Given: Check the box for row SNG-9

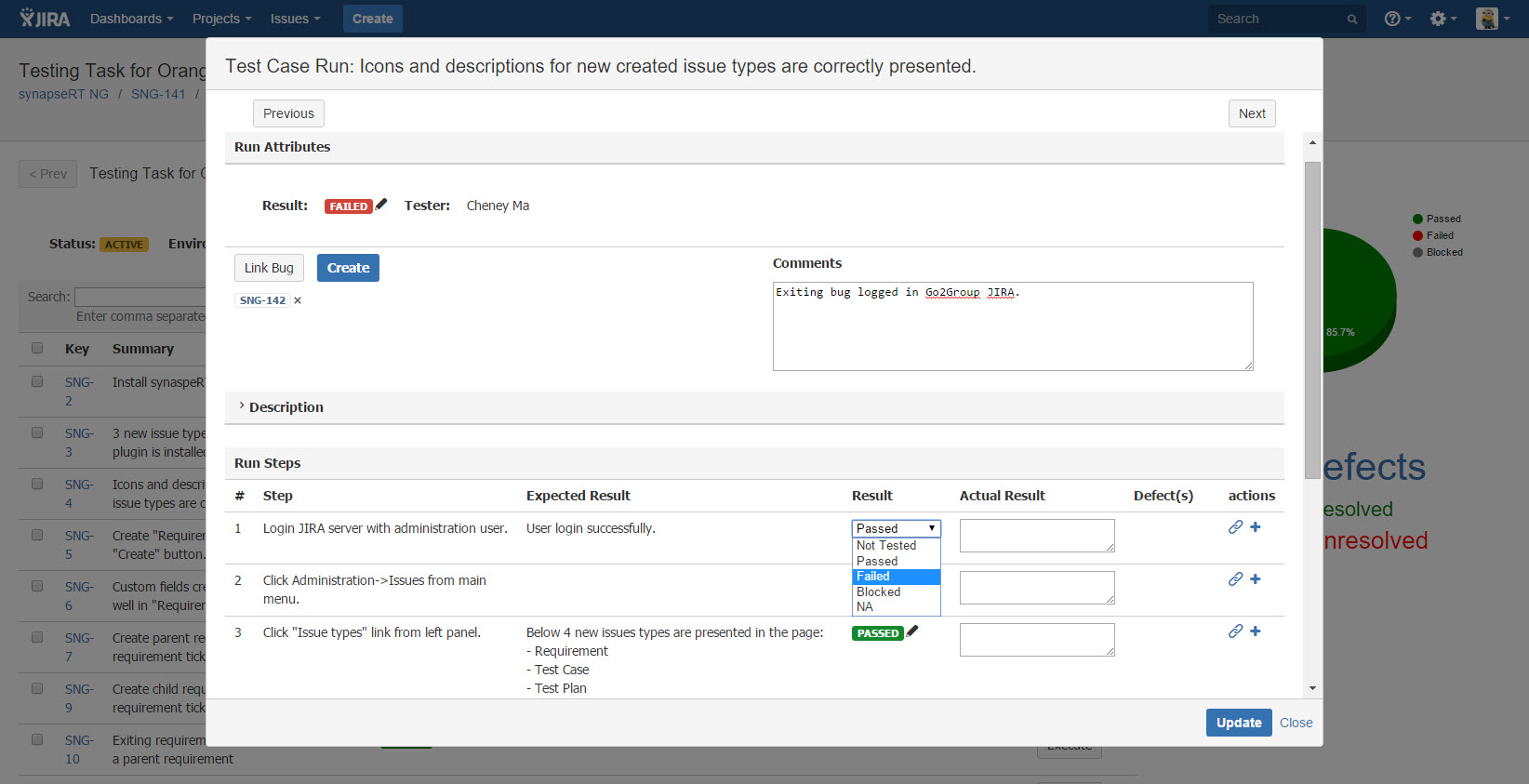Looking at the screenshot, I should pyautogui.click(x=37, y=688).
